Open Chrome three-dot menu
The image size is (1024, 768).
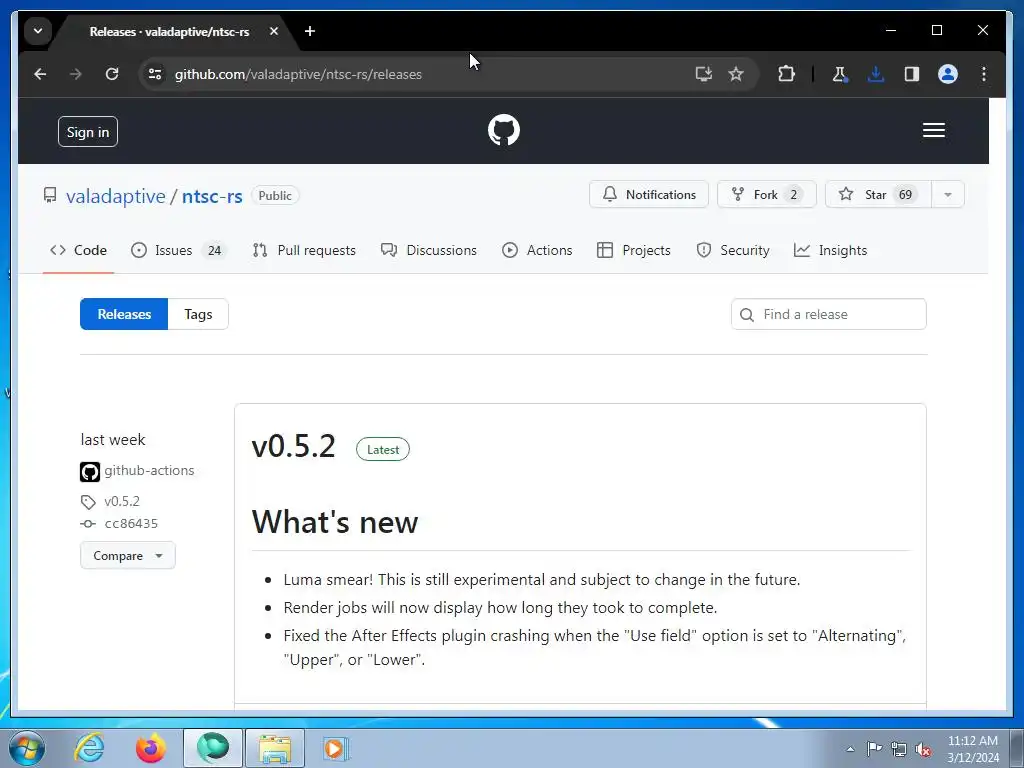pos(984,74)
